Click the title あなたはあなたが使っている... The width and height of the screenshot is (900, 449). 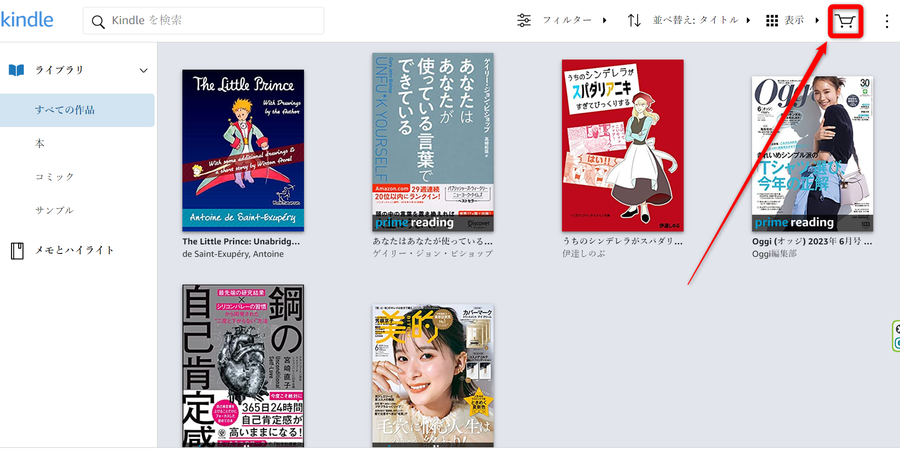coord(432,242)
